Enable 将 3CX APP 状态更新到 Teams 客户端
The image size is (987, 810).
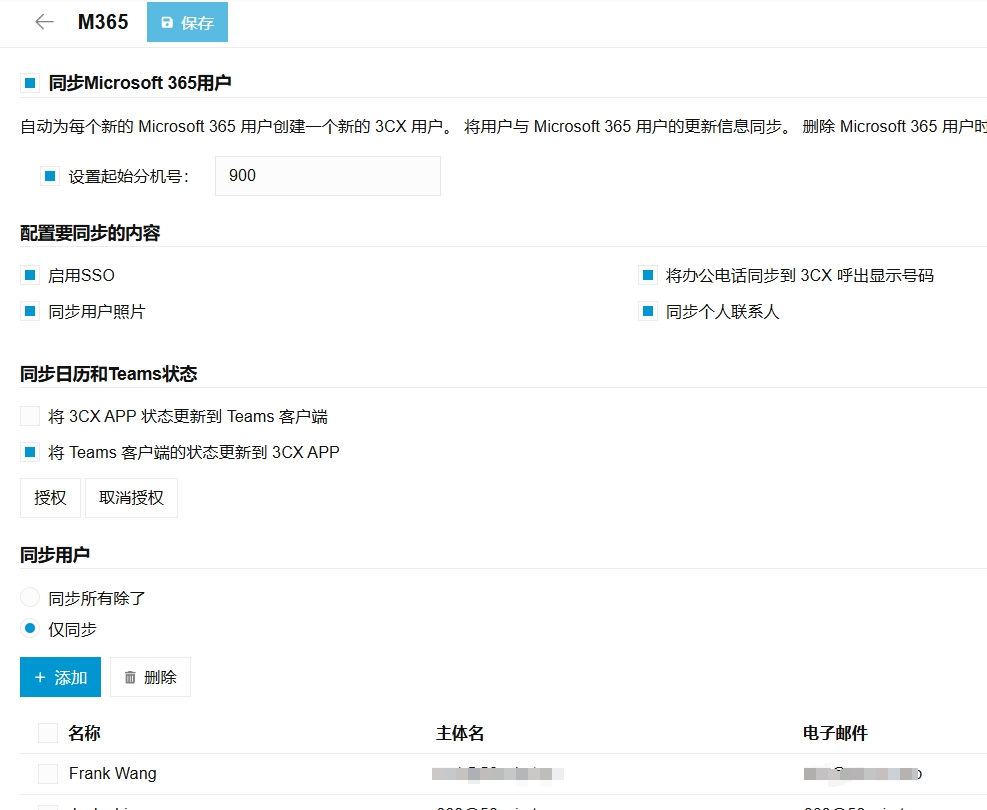click(x=30, y=416)
